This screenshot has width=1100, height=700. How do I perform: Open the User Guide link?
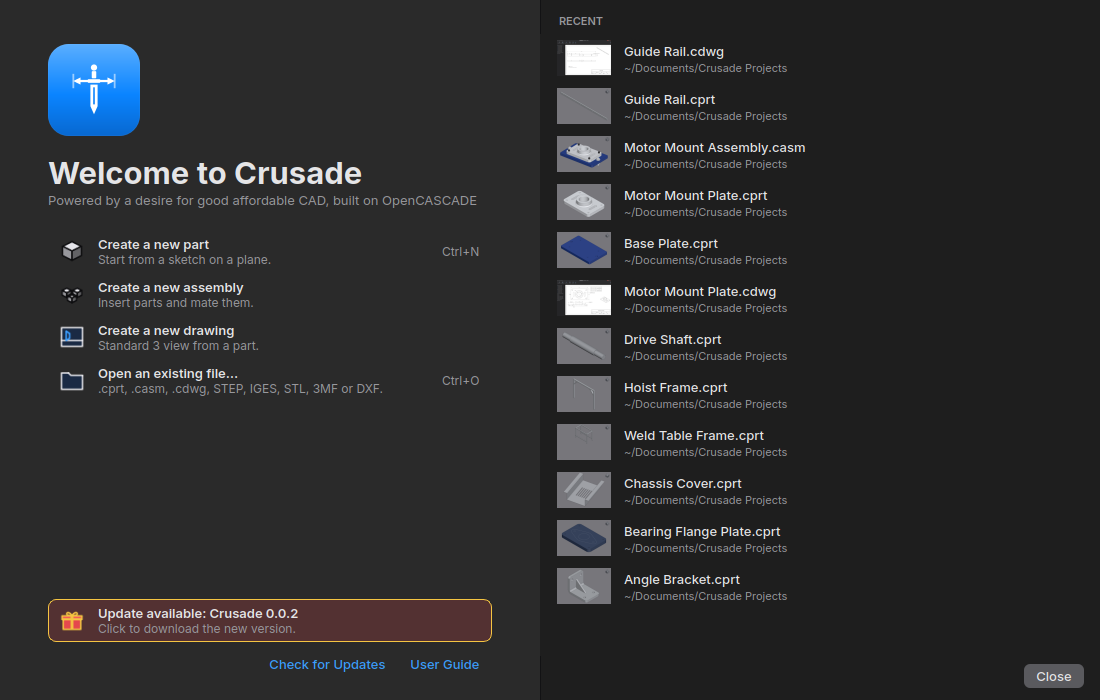[x=445, y=664]
